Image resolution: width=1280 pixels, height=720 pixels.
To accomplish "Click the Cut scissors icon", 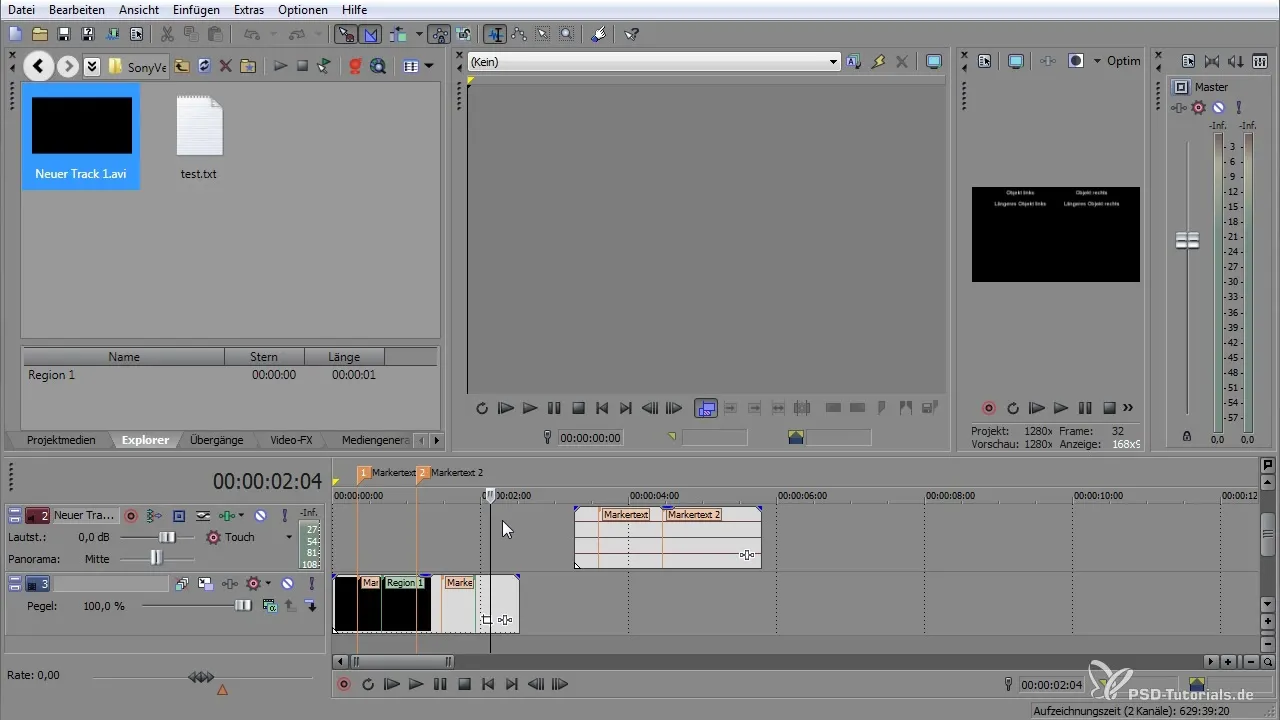I will tap(167, 34).
